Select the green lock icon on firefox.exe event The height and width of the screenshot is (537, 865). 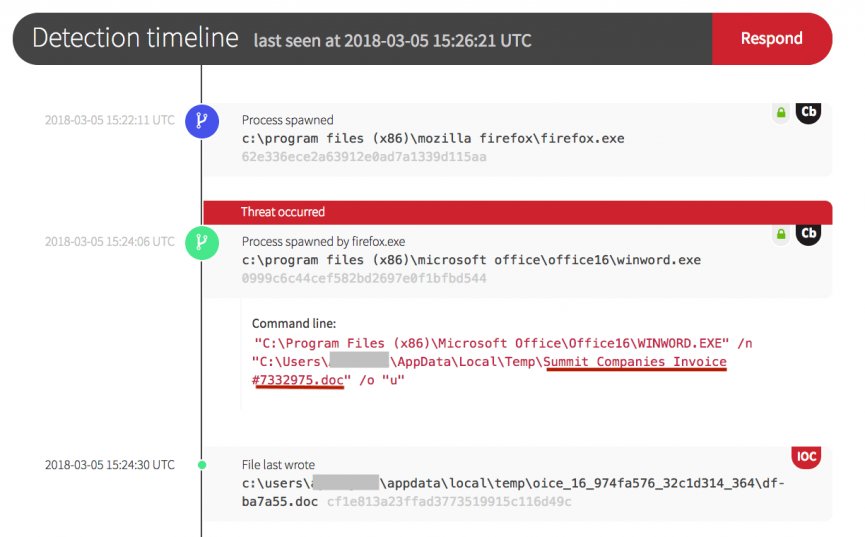coord(780,113)
